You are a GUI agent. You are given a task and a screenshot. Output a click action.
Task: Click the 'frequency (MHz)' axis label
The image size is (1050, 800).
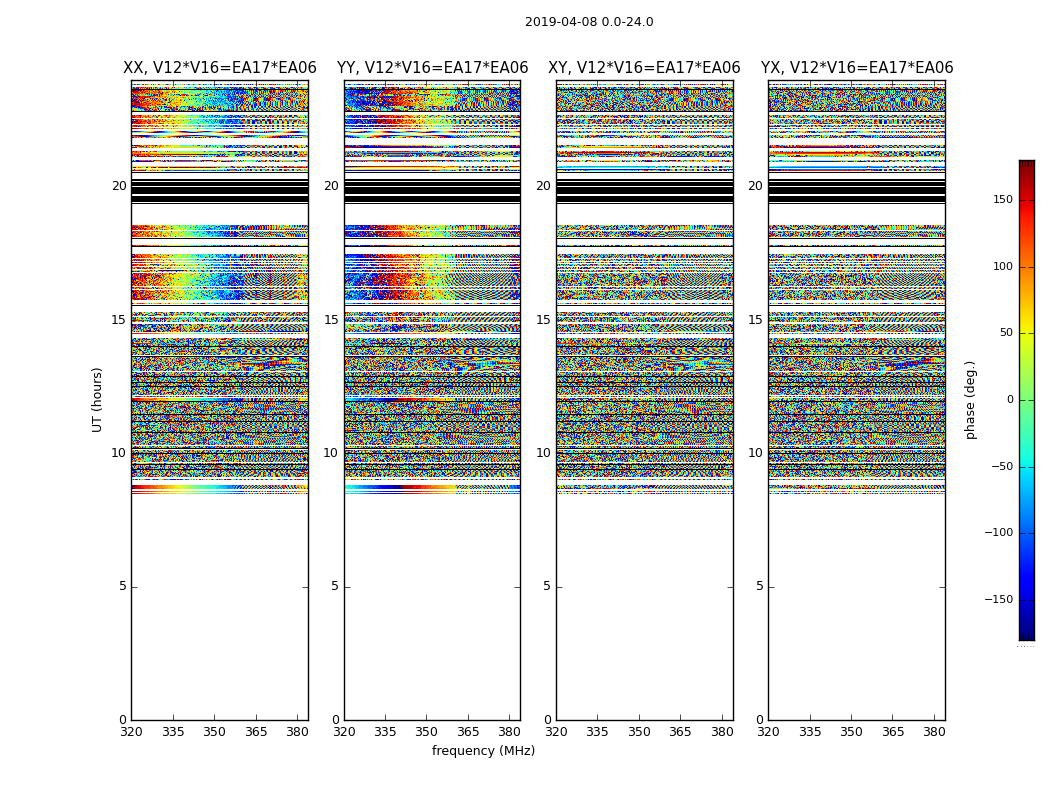point(483,750)
